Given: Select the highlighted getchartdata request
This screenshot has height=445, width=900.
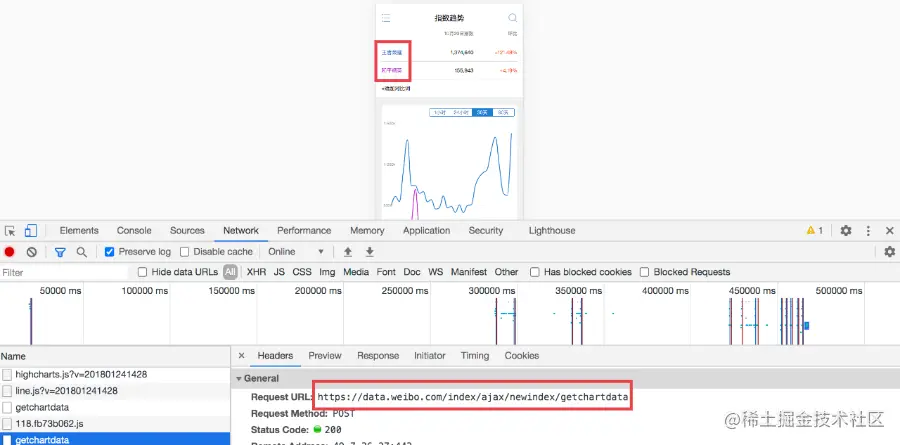Looking at the screenshot, I should point(115,439).
